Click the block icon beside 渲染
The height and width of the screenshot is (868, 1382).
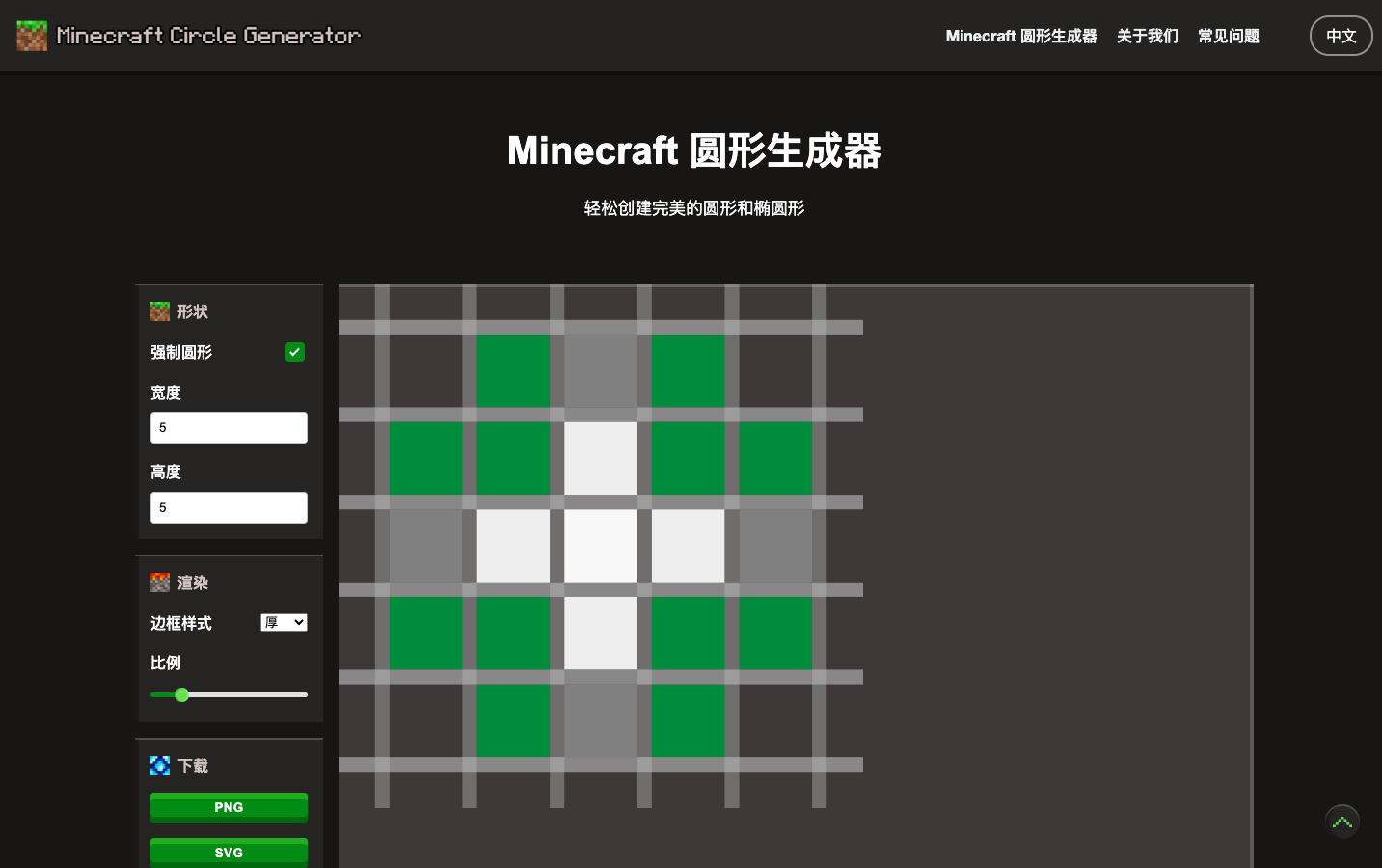160,583
